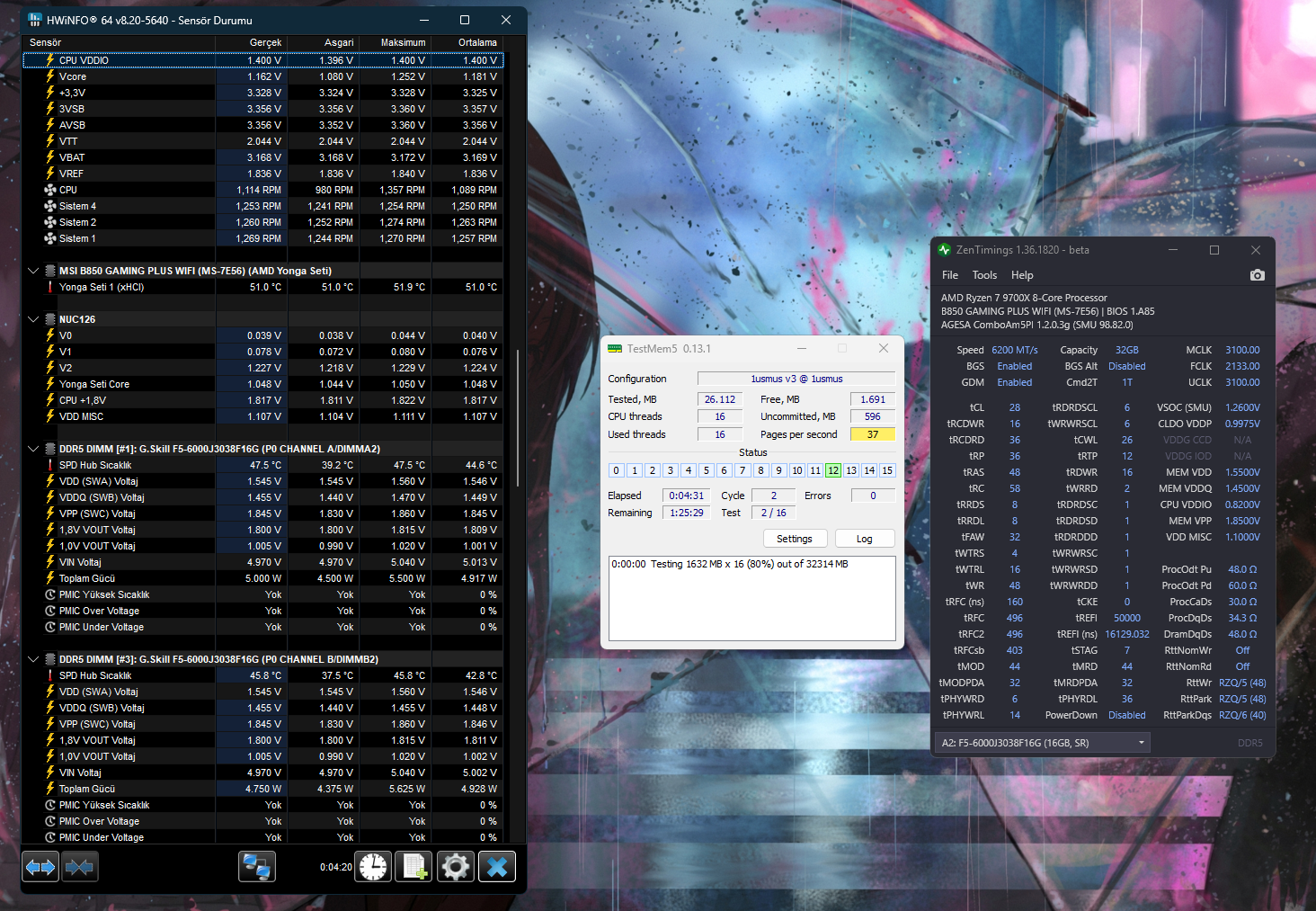Click the TestMem5 icon in its title bar
Image resolution: width=1316 pixels, height=911 pixels.
[615, 349]
